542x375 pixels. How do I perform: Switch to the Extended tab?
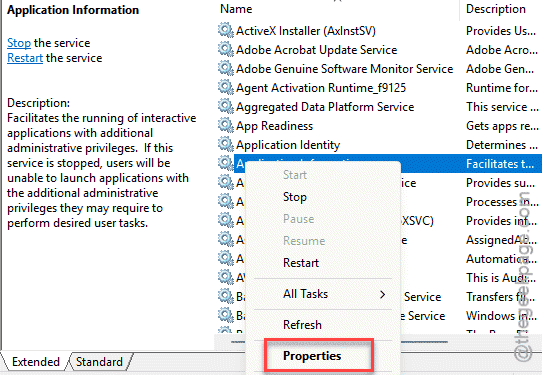36,362
